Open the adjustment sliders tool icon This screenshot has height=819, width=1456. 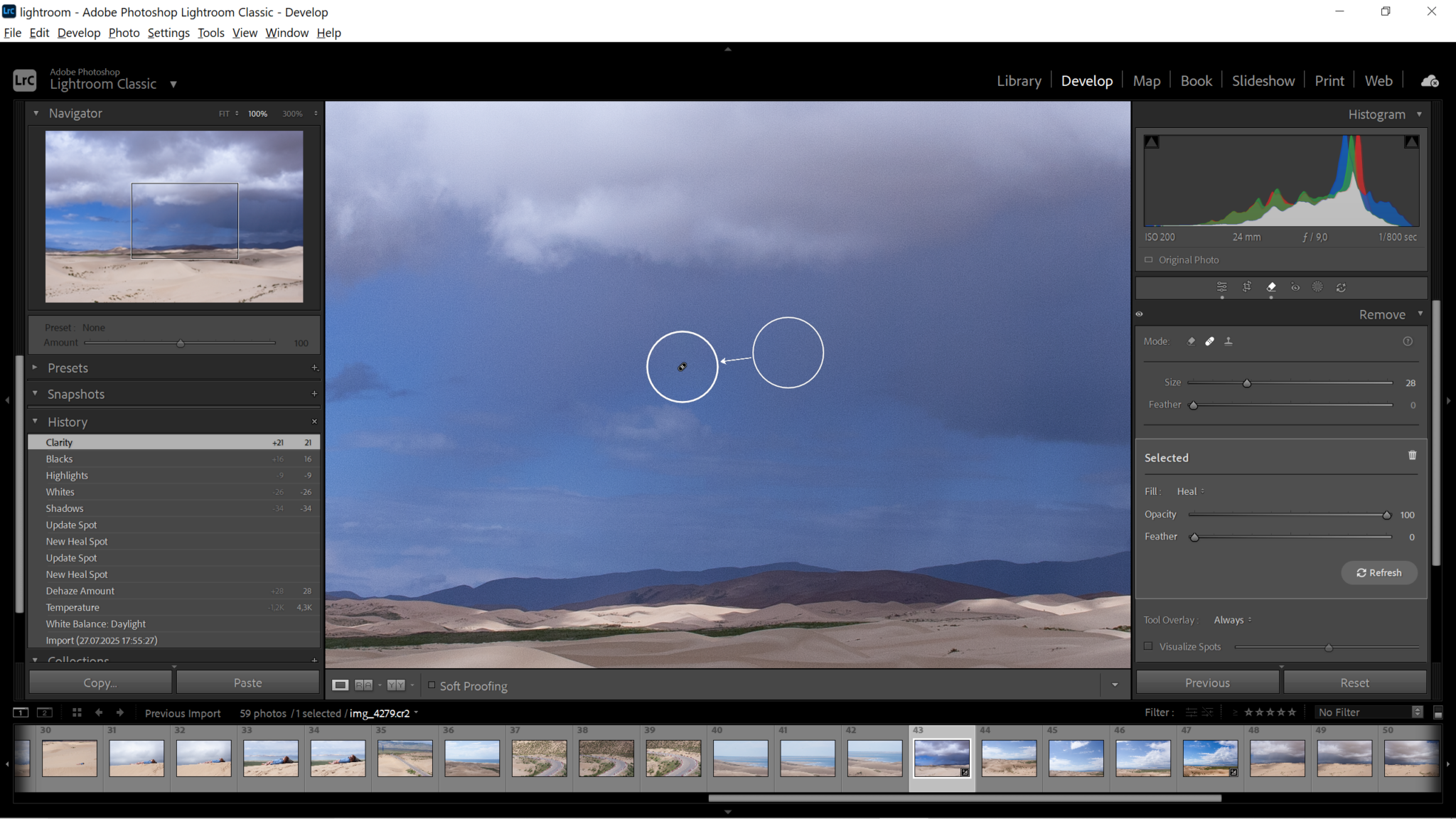(x=1221, y=287)
